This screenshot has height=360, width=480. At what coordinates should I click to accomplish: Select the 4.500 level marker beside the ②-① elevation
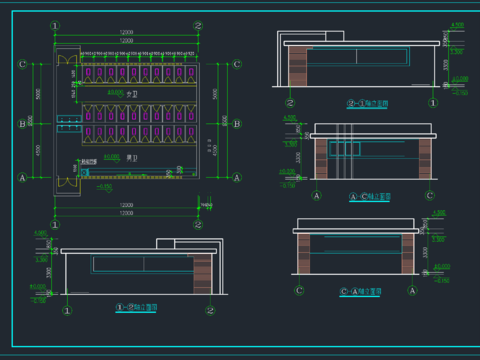pyautogui.click(x=457, y=25)
